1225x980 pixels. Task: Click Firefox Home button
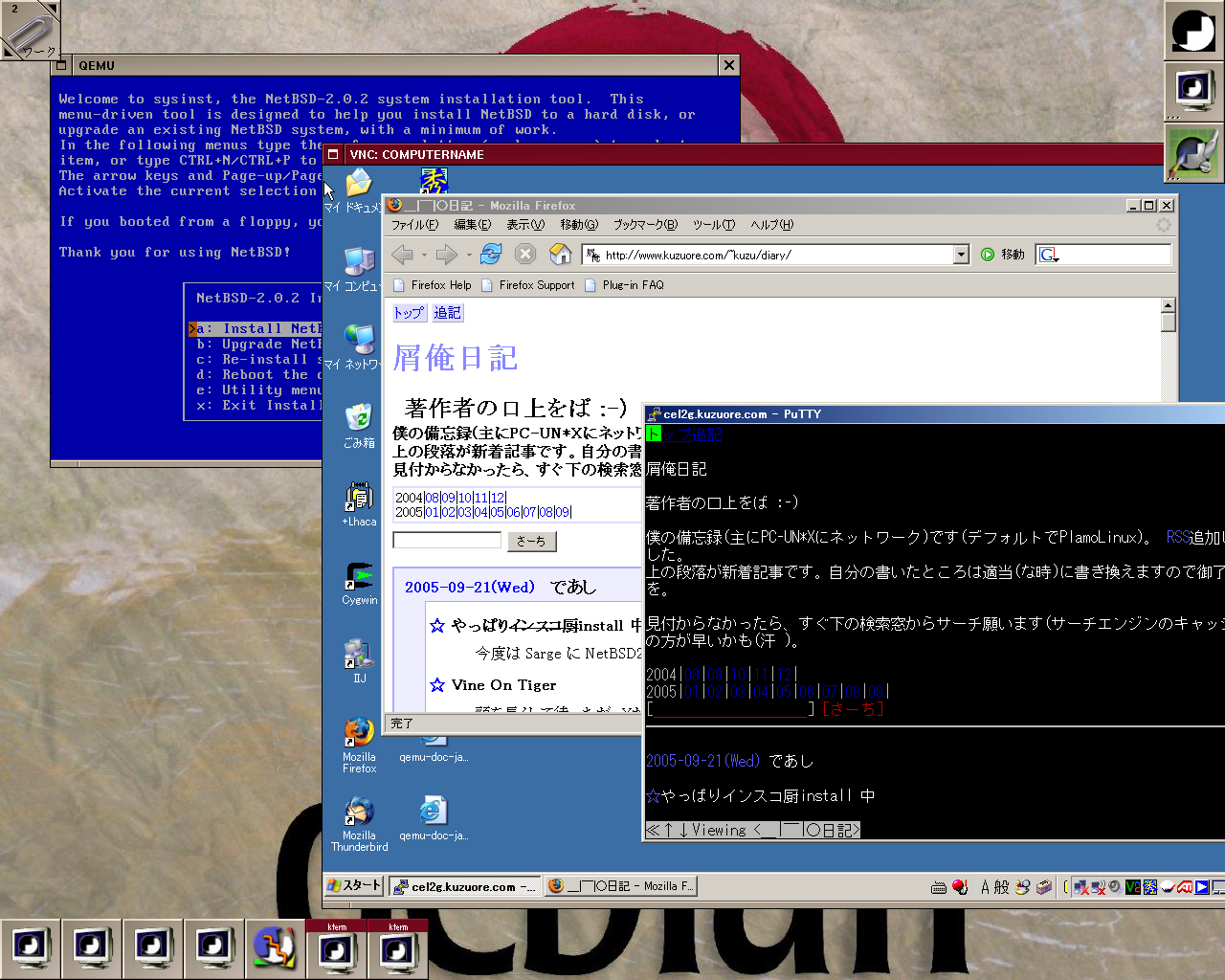point(561,255)
